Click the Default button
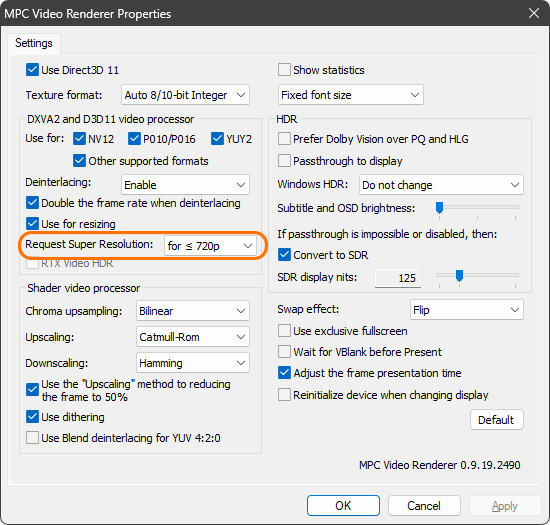Image resolution: width=550 pixels, height=525 pixels. (497, 420)
